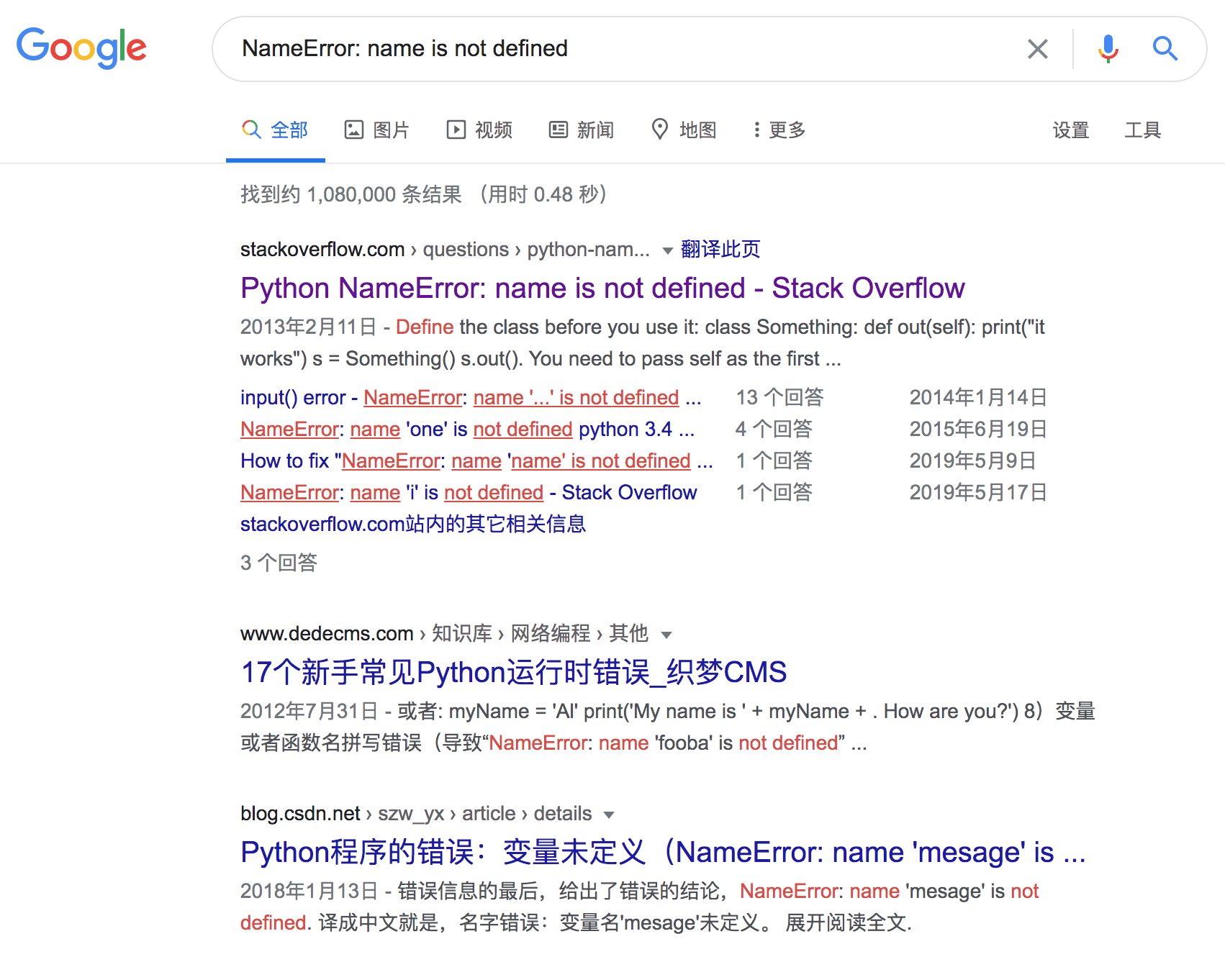The height and width of the screenshot is (980, 1225).
Task: Open 工具 (Tools) options
Action: click(x=1143, y=130)
